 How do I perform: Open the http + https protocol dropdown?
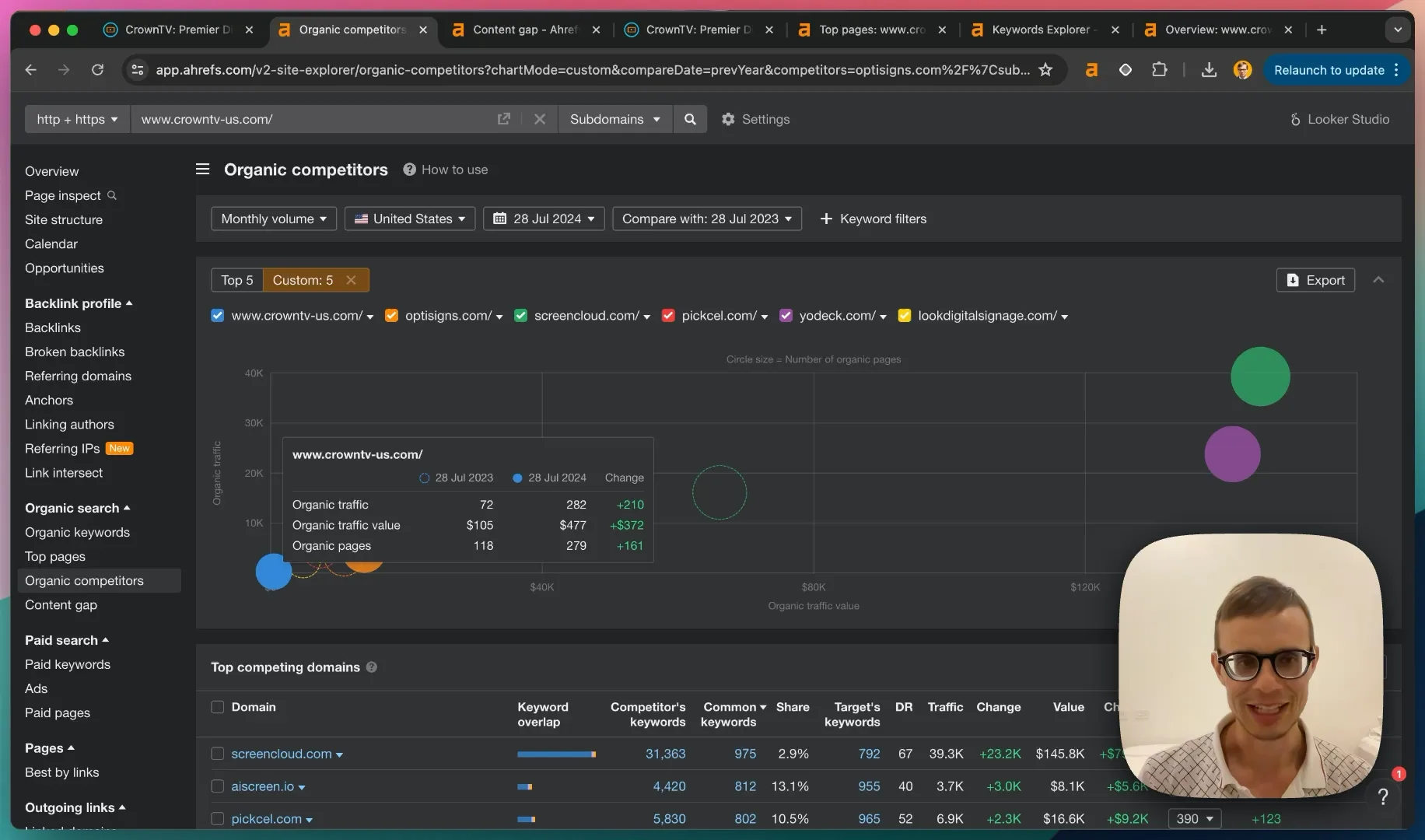[77, 119]
